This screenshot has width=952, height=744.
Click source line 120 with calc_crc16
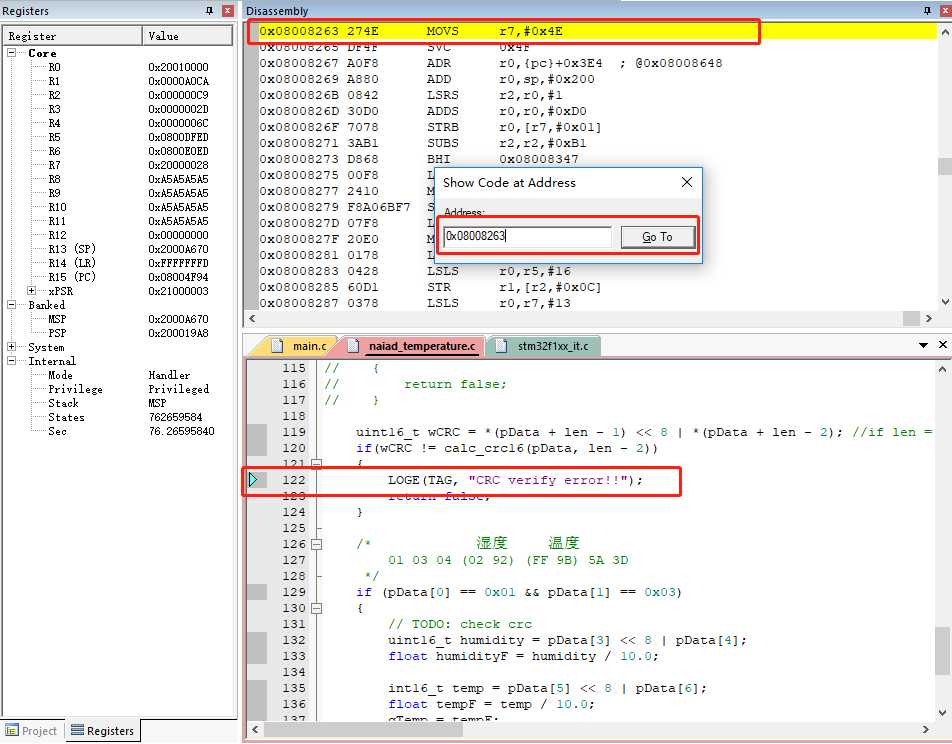(506, 448)
